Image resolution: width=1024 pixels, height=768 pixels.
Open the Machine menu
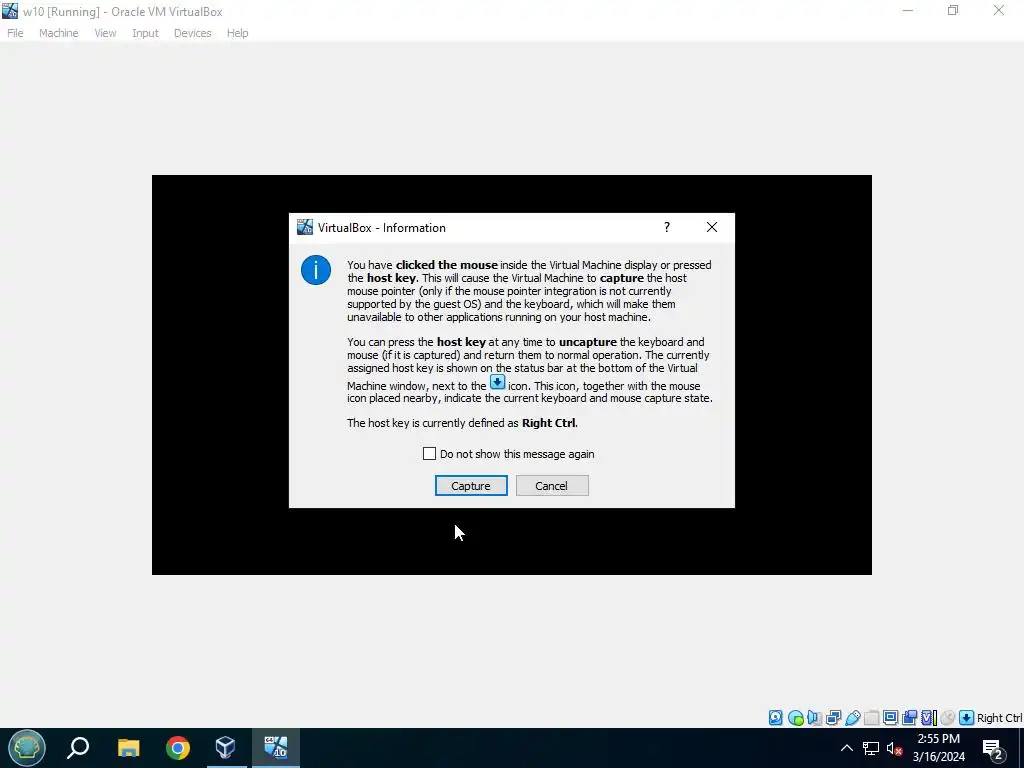pyautogui.click(x=59, y=33)
